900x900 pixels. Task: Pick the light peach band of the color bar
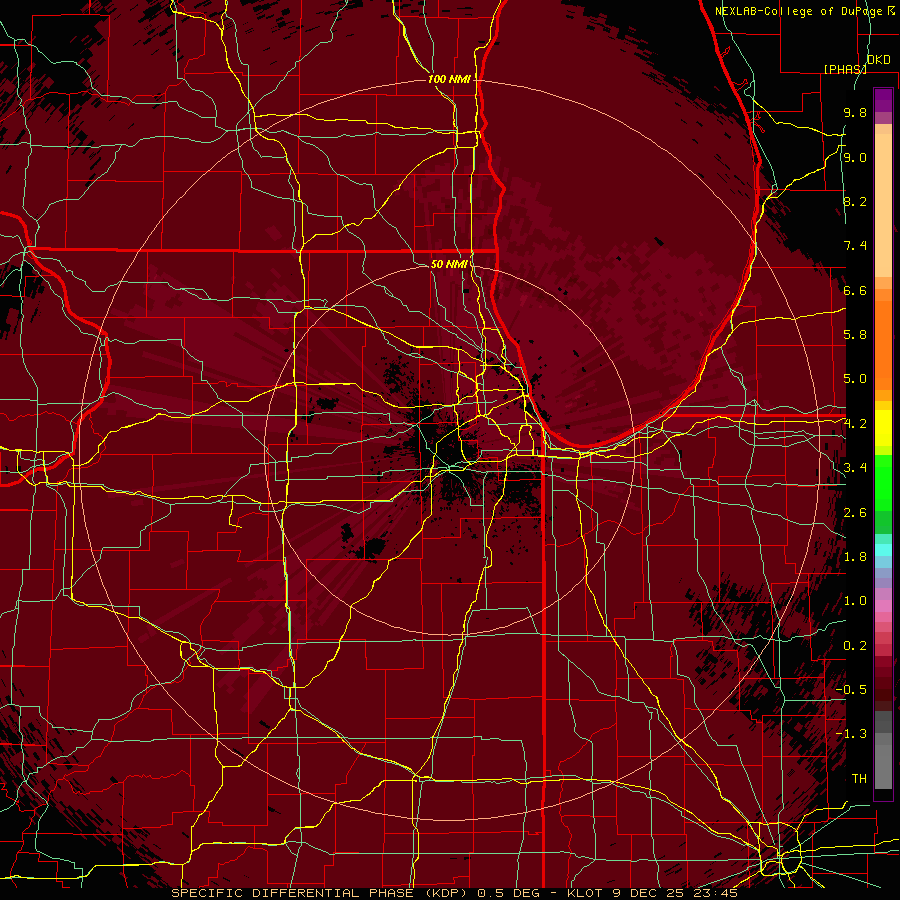[883, 205]
